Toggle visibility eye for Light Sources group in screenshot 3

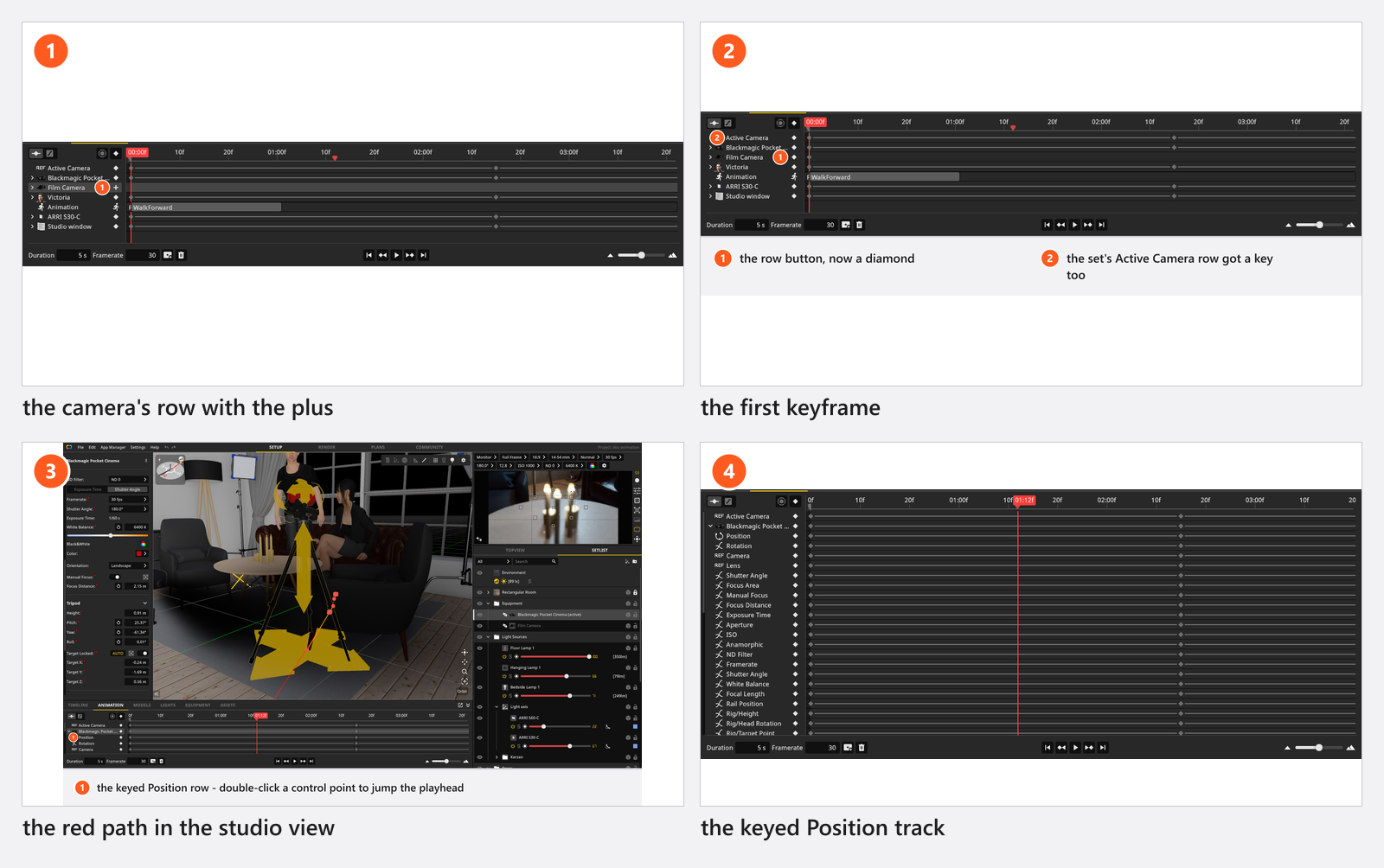480,637
